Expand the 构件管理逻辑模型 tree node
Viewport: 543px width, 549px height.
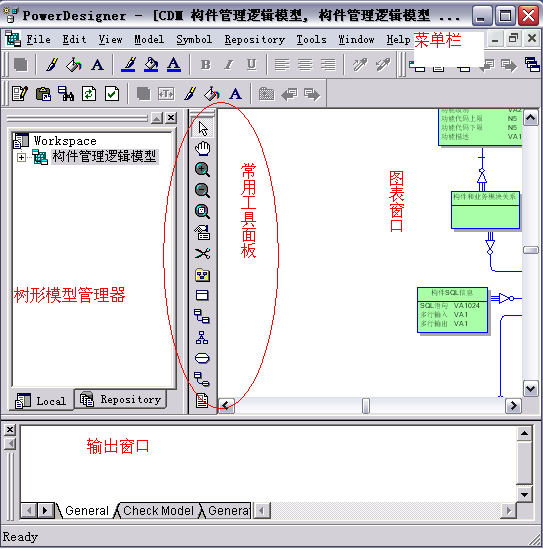(x=21, y=158)
